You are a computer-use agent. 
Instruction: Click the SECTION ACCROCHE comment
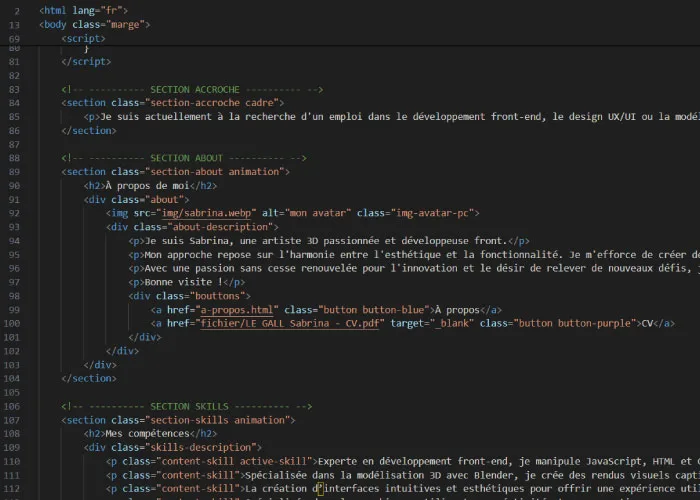click(x=192, y=89)
